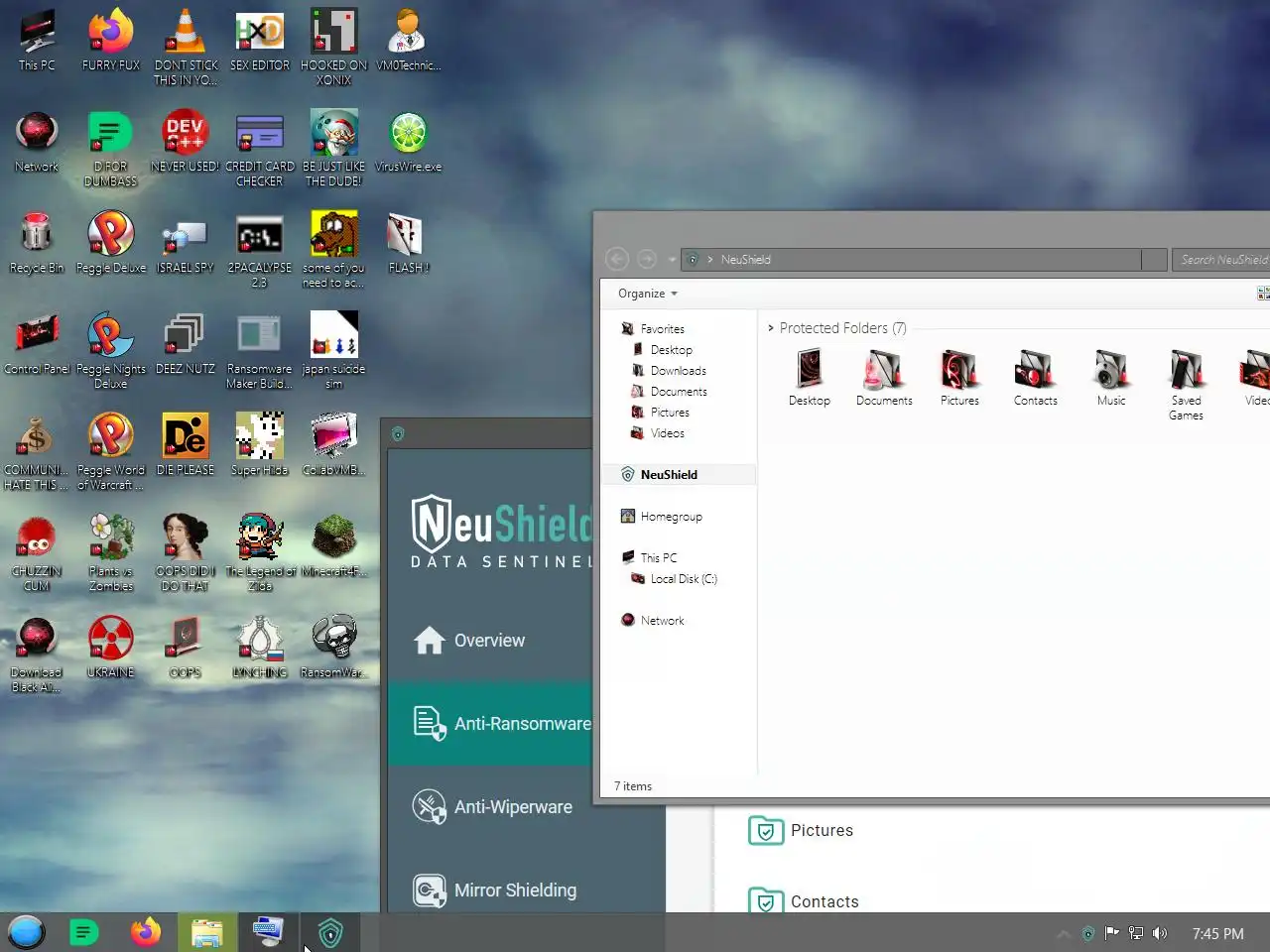The width and height of the screenshot is (1270, 952).
Task: Select Downloads under Favorites
Action: [670, 371]
